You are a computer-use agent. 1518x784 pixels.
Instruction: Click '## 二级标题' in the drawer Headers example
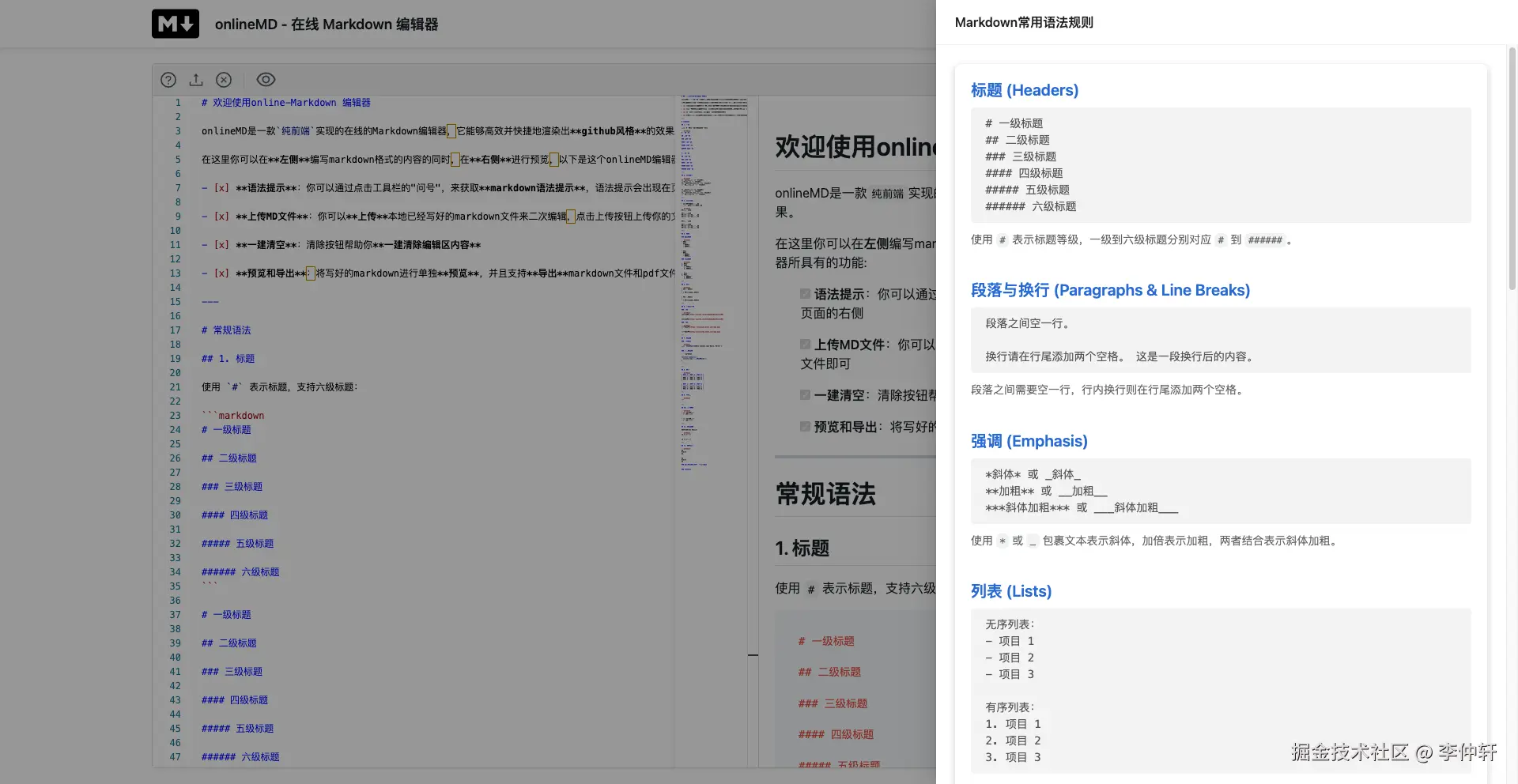point(1018,140)
